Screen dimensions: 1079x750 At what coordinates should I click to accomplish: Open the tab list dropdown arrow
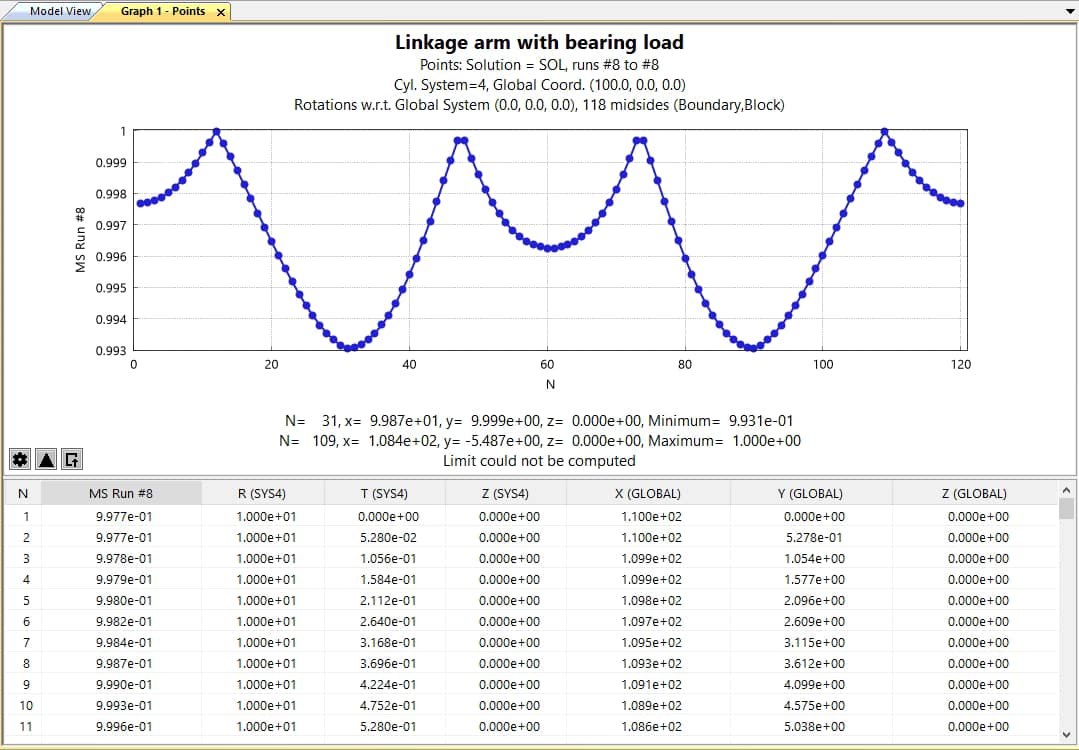pos(1069,10)
